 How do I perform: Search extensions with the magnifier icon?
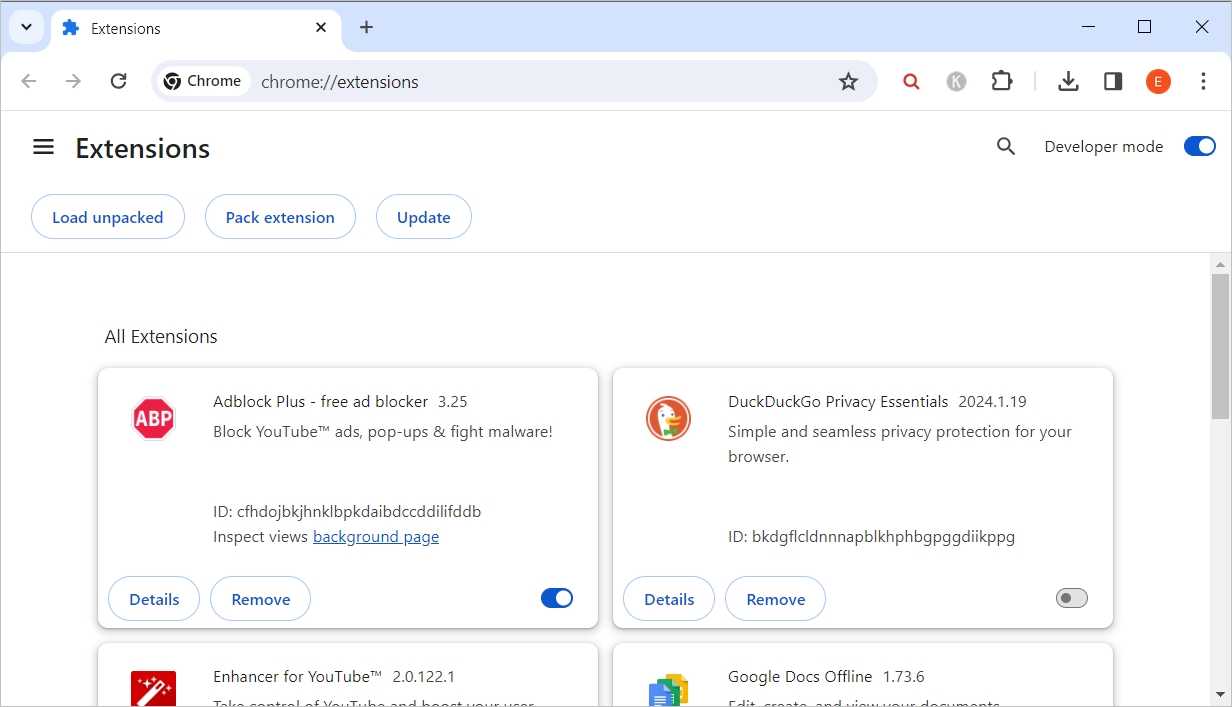(x=1006, y=147)
